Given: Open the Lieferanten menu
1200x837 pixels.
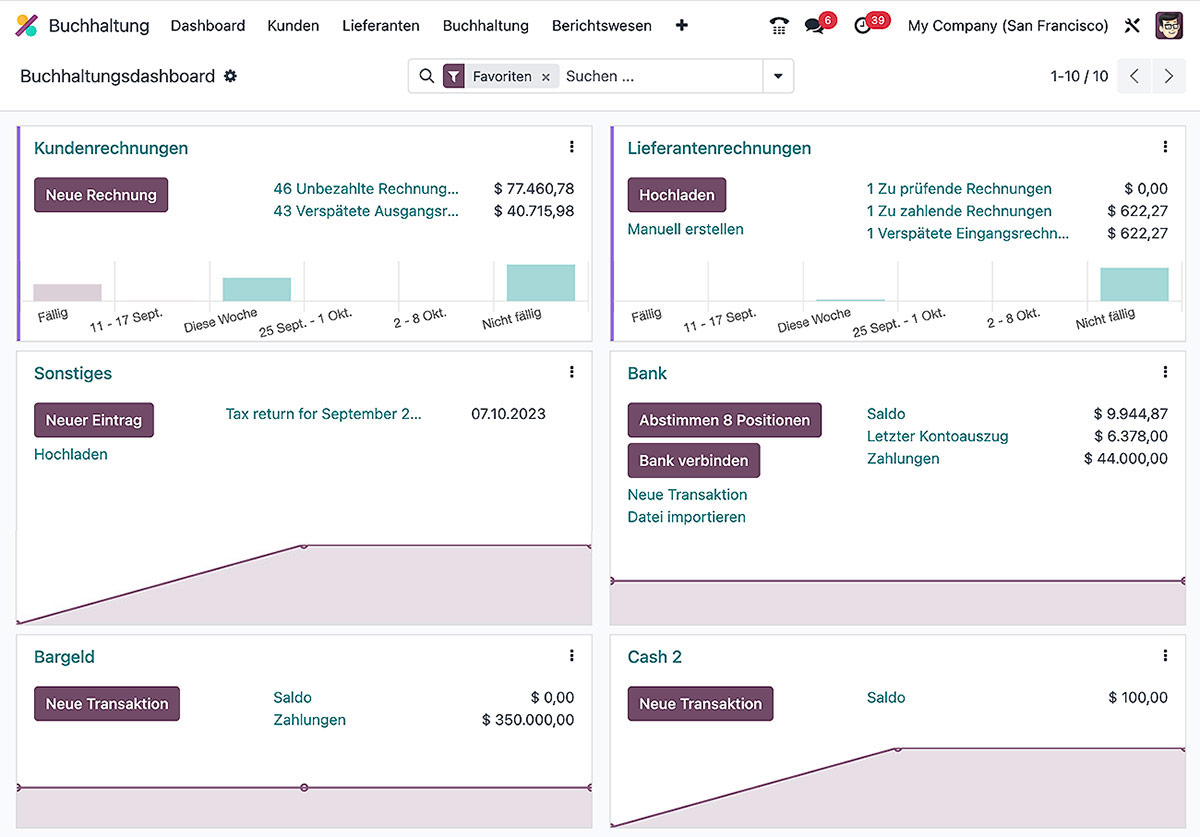Looking at the screenshot, I should coord(380,25).
